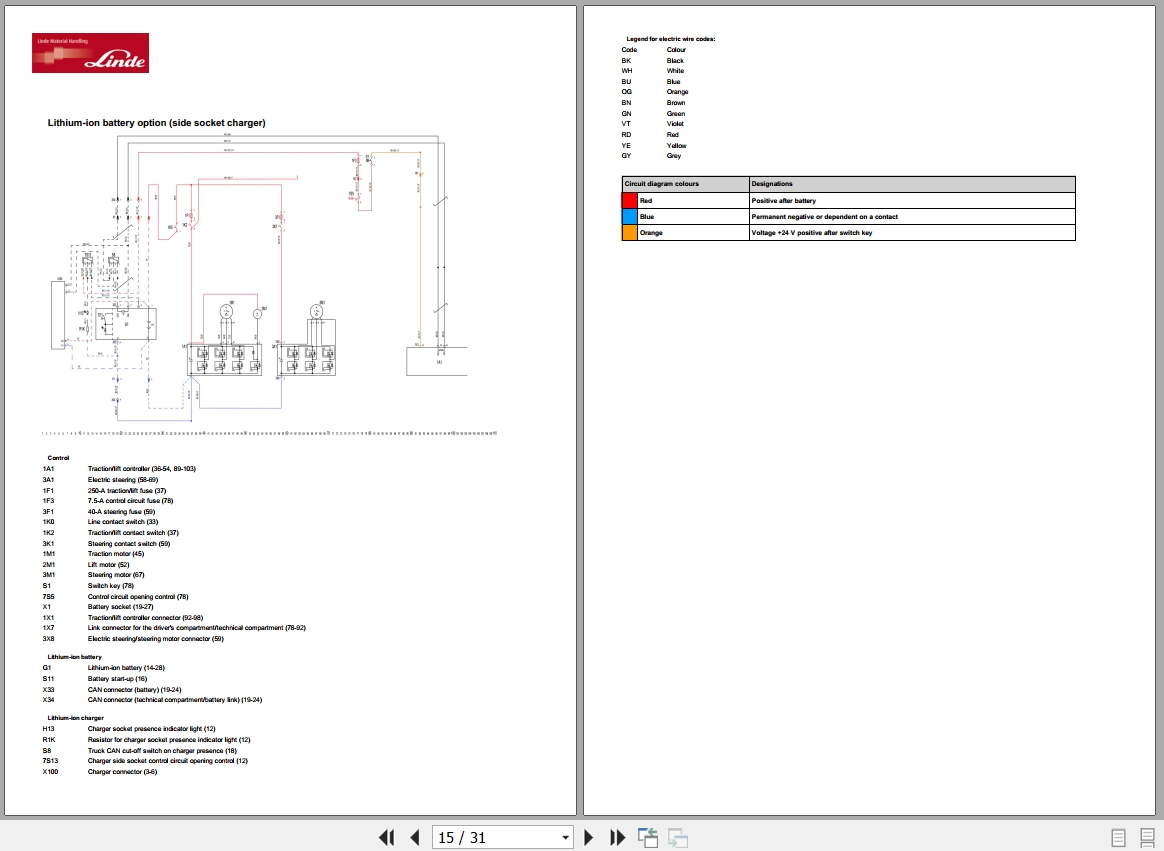This screenshot has height=851, width=1164.
Task: Click 'Legend for electric wire codes:' heading
Action: pos(671,39)
